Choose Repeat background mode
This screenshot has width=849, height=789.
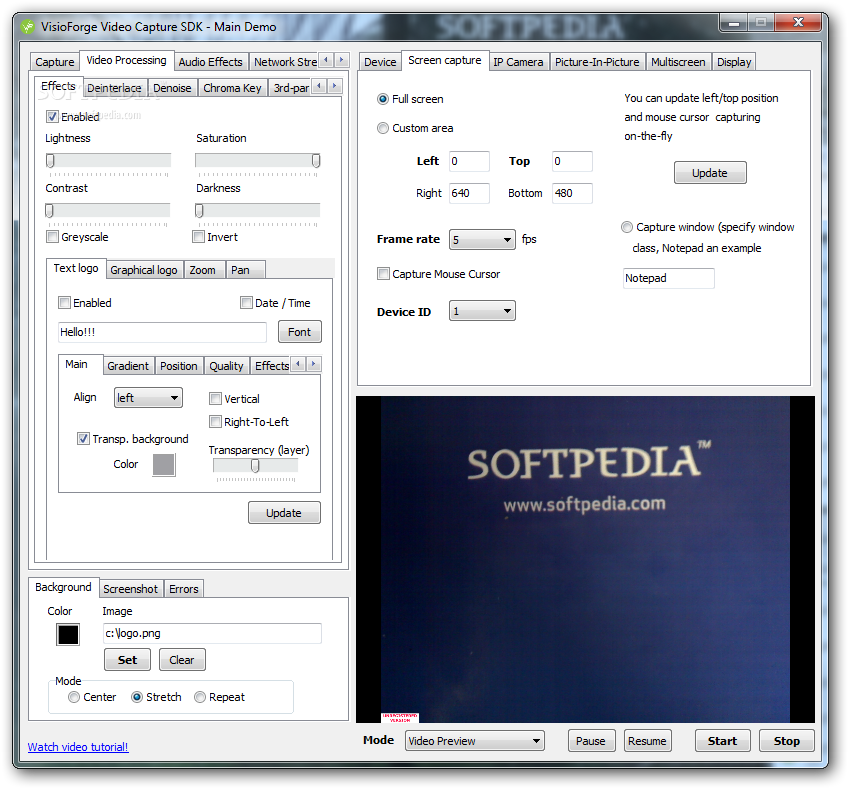click(200, 697)
